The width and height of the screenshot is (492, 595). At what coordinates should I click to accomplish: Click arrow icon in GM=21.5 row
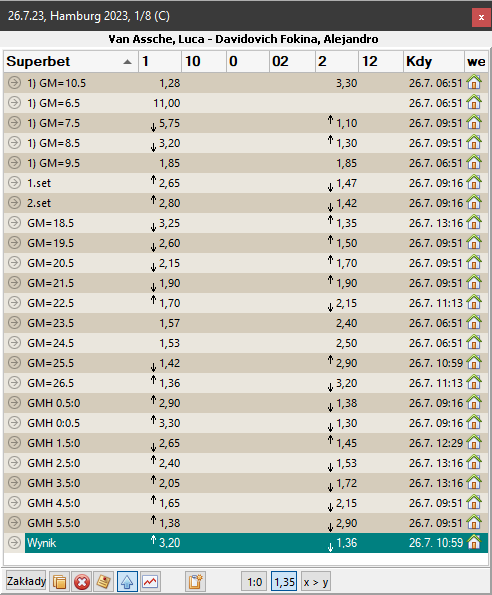[x=14, y=283]
